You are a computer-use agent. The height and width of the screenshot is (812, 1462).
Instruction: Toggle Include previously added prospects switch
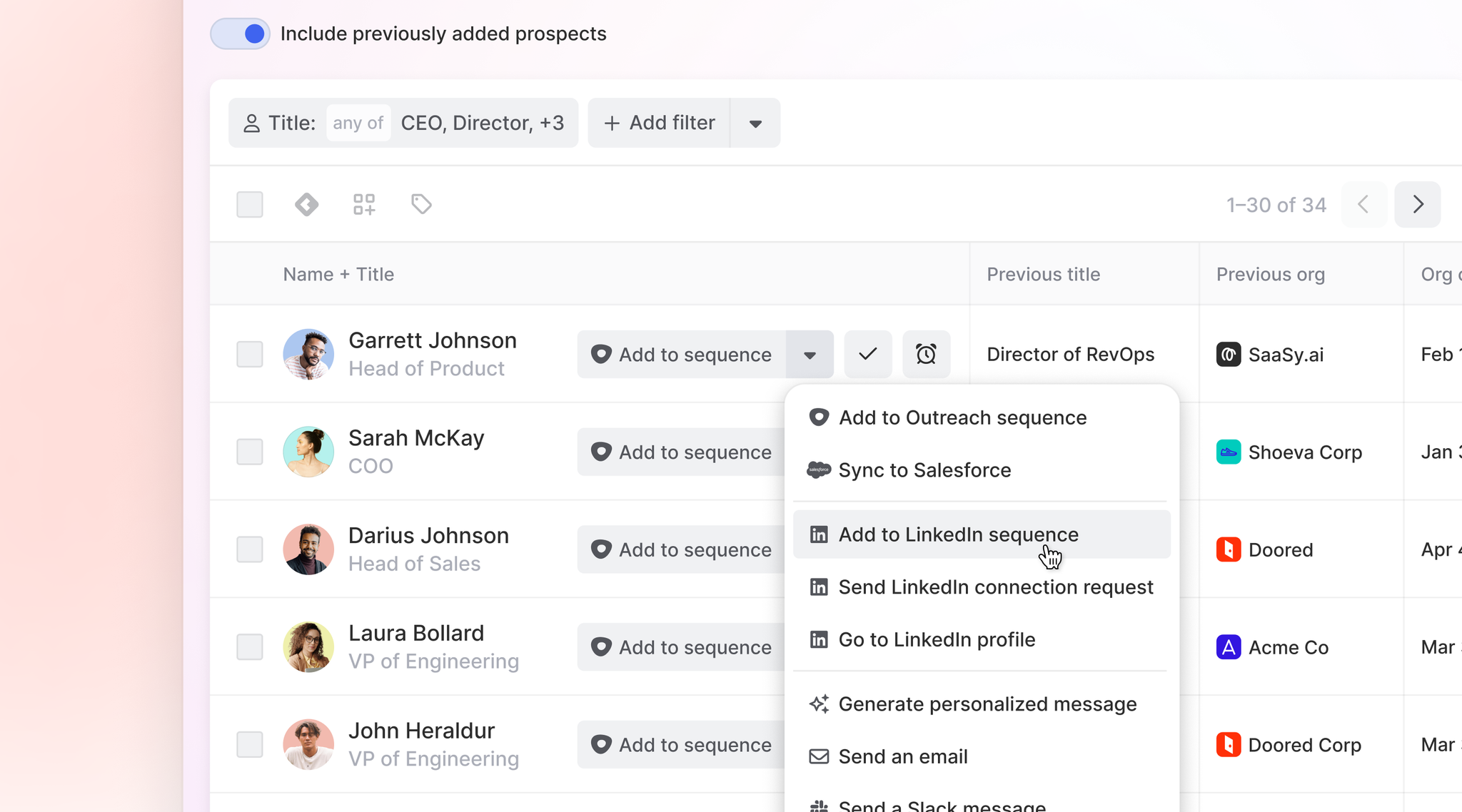pos(240,34)
